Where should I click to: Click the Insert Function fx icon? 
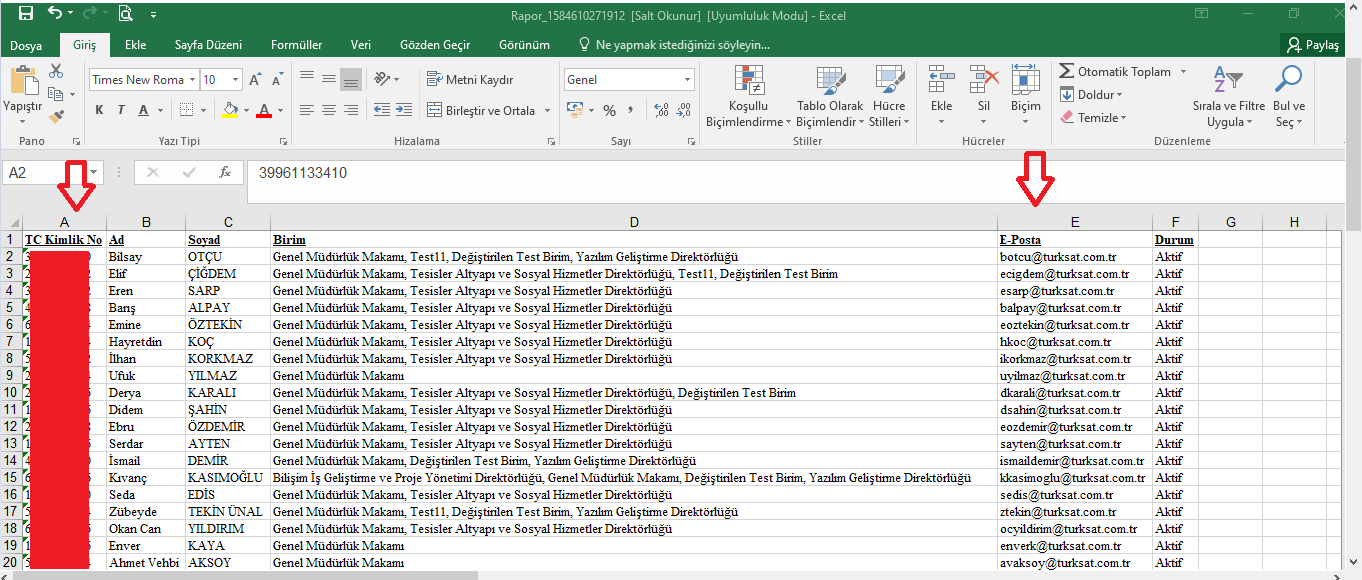225,173
